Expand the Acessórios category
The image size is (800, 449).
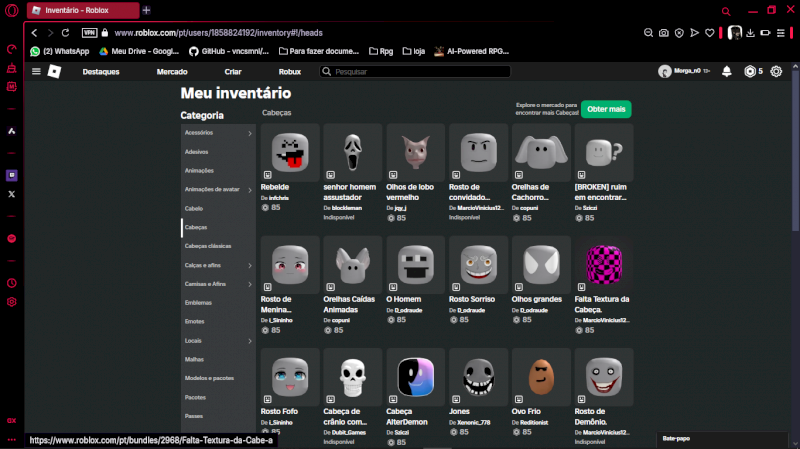pyautogui.click(x=250, y=133)
